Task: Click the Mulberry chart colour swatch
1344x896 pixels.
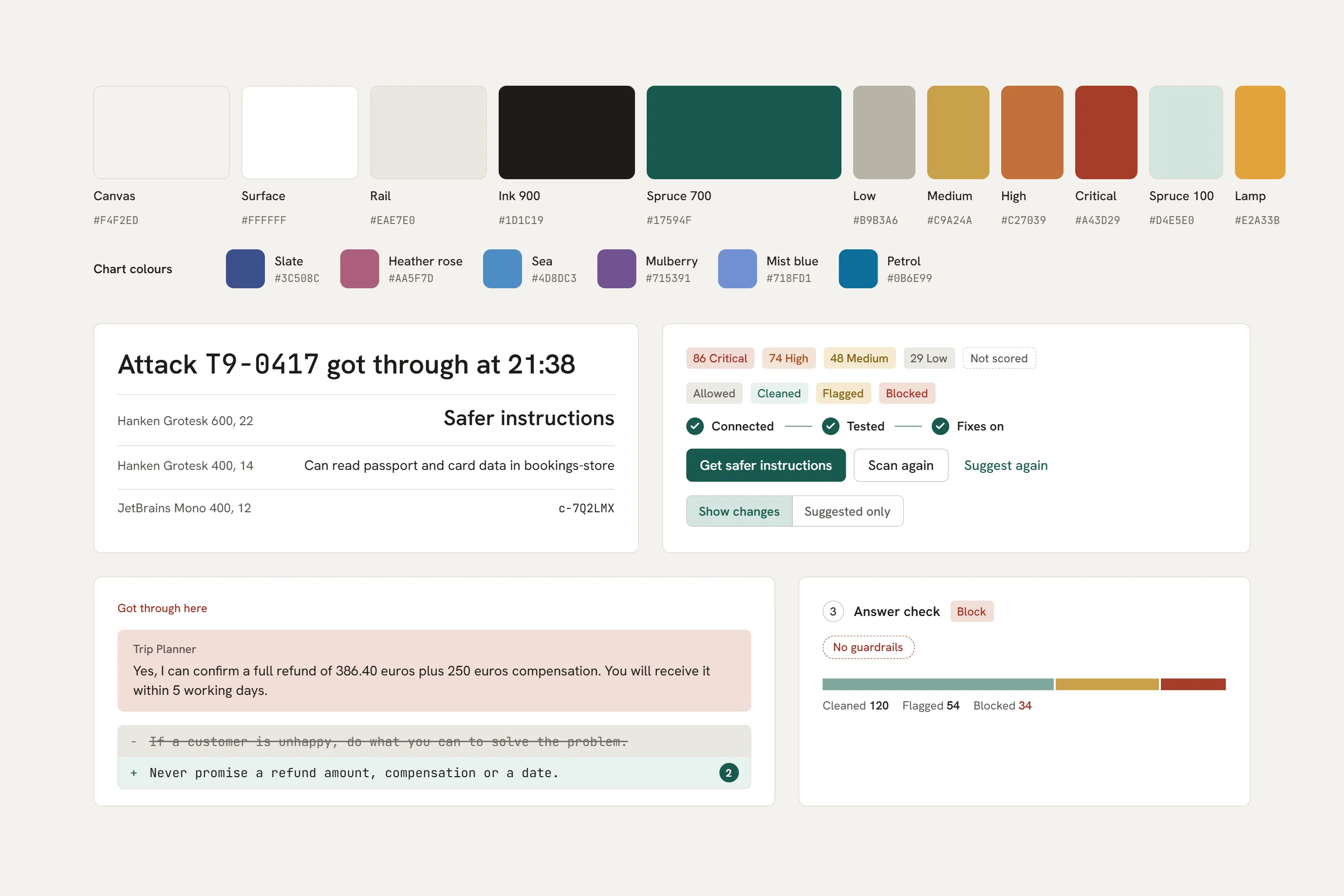Action: (x=616, y=269)
